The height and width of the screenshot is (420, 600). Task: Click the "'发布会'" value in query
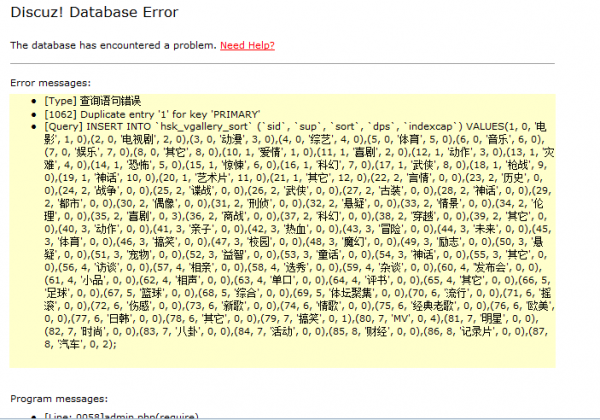[492, 267]
